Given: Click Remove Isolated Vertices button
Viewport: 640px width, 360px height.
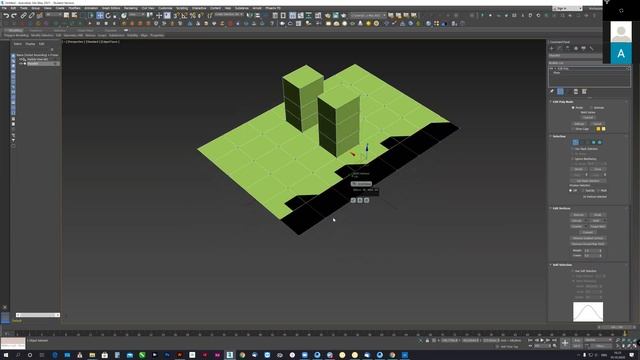Looking at the screenshot, I should click(x=588, y=238).
